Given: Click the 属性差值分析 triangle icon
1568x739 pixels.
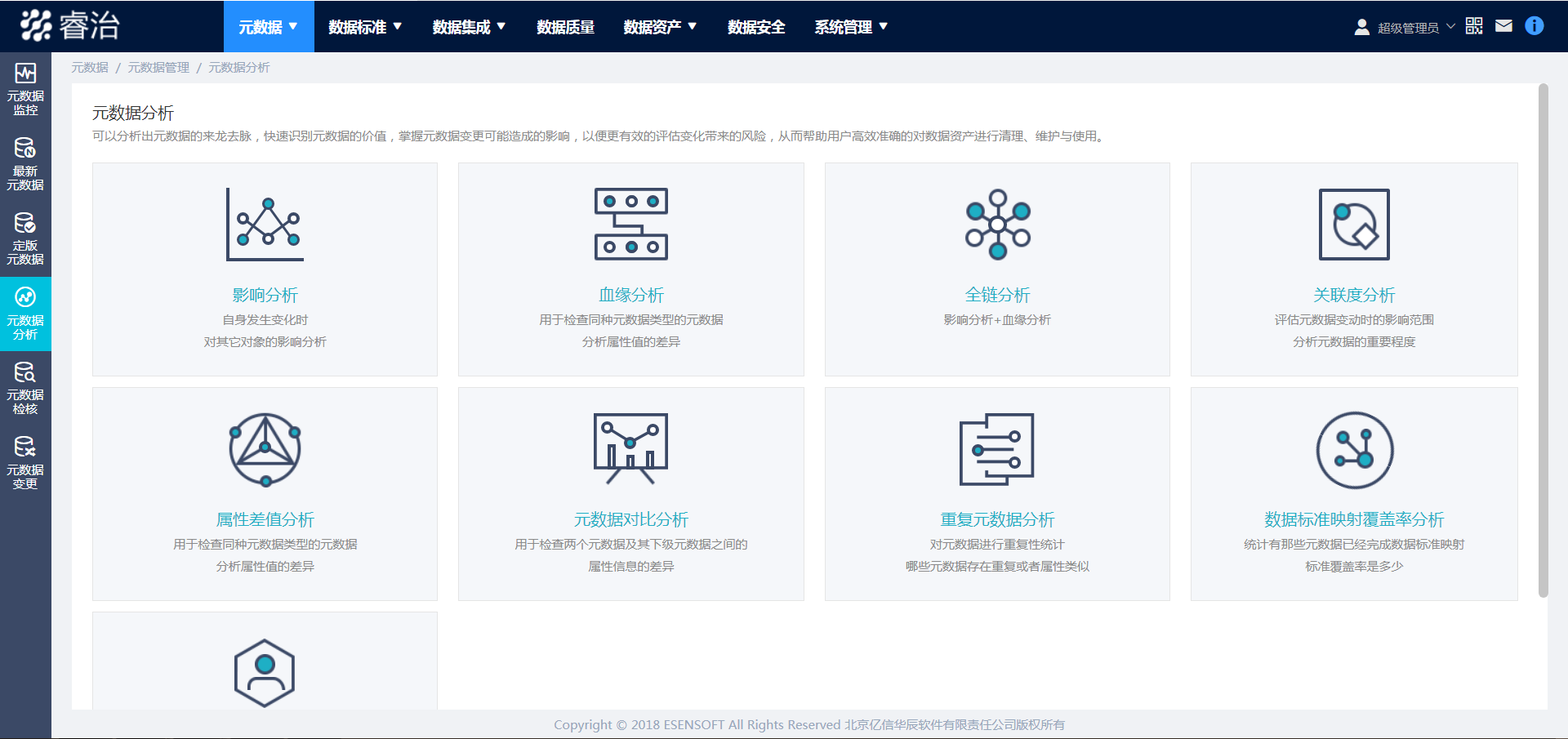Looking at the screenshot, I should pyautogui.click(x=265, y=449).
